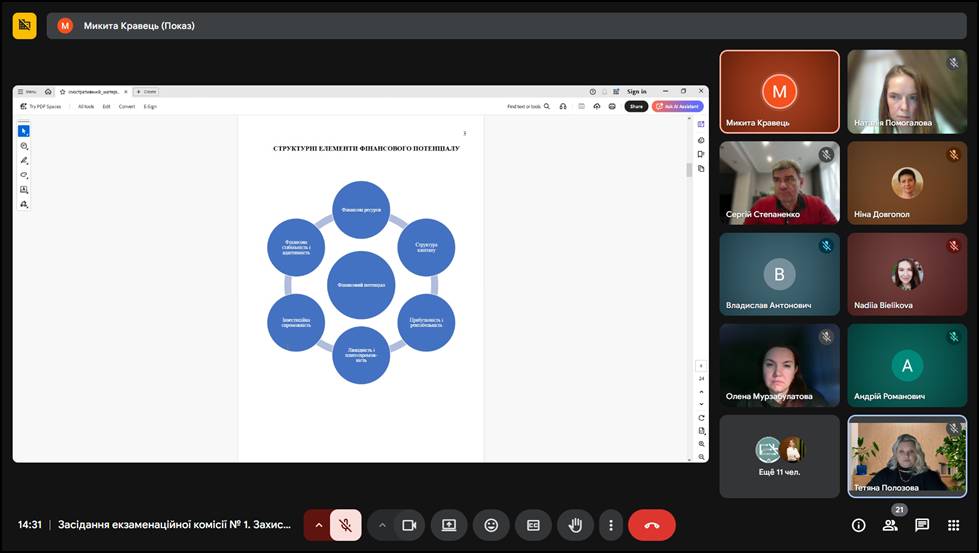Open the three-dot more options menu
The height and width of the screenshot is (553, 979).
tap(610, 525)
